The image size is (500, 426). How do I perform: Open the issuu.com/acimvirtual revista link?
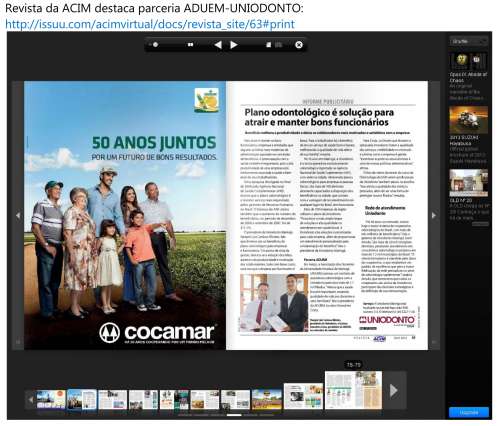click(x=150, y=24)
